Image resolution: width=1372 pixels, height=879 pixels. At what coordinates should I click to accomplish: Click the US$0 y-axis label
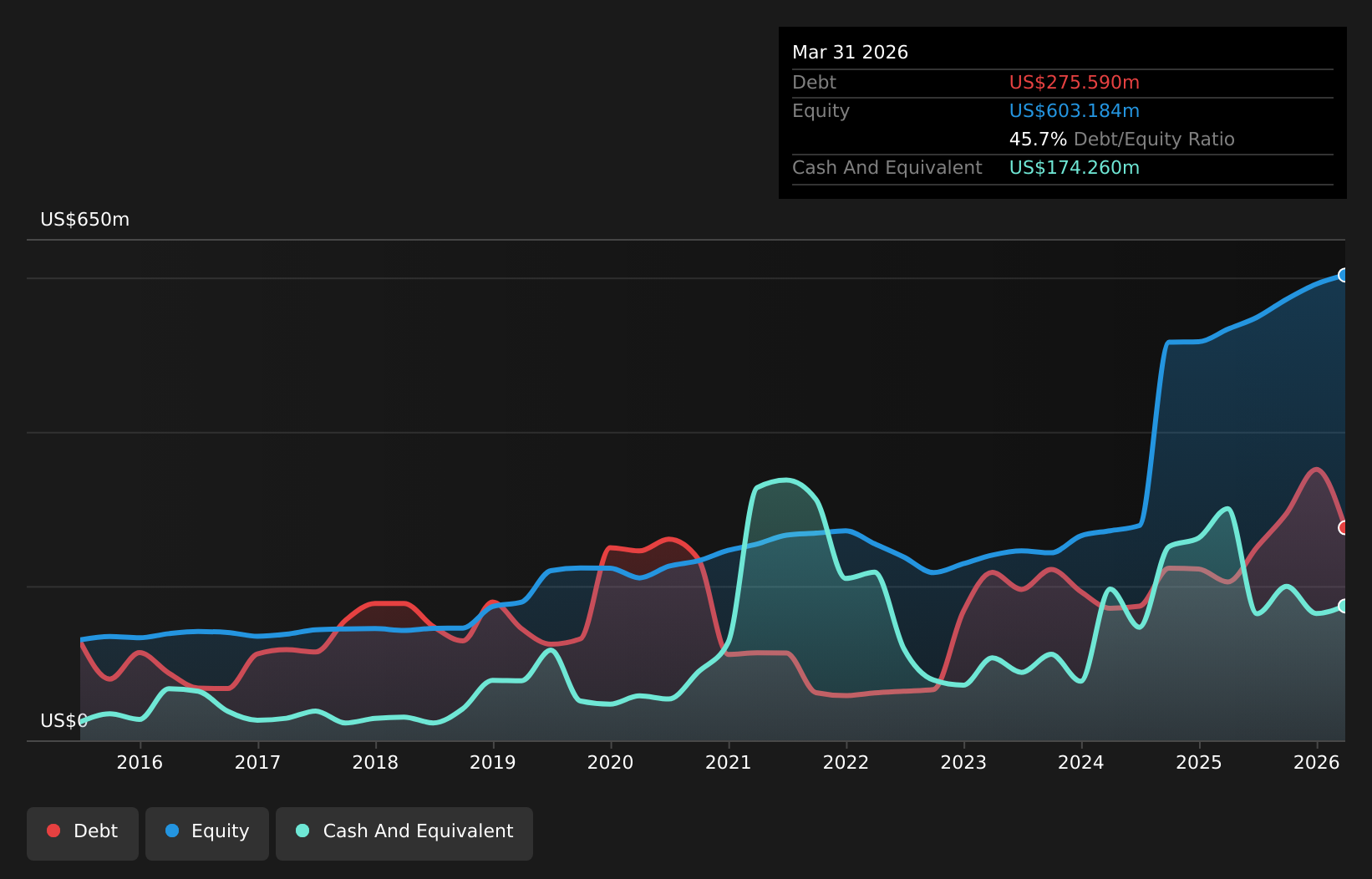click(64, 721)
